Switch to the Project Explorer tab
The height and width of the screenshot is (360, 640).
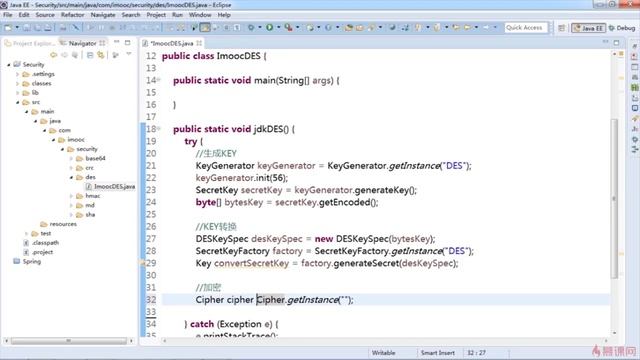point(29,43)
